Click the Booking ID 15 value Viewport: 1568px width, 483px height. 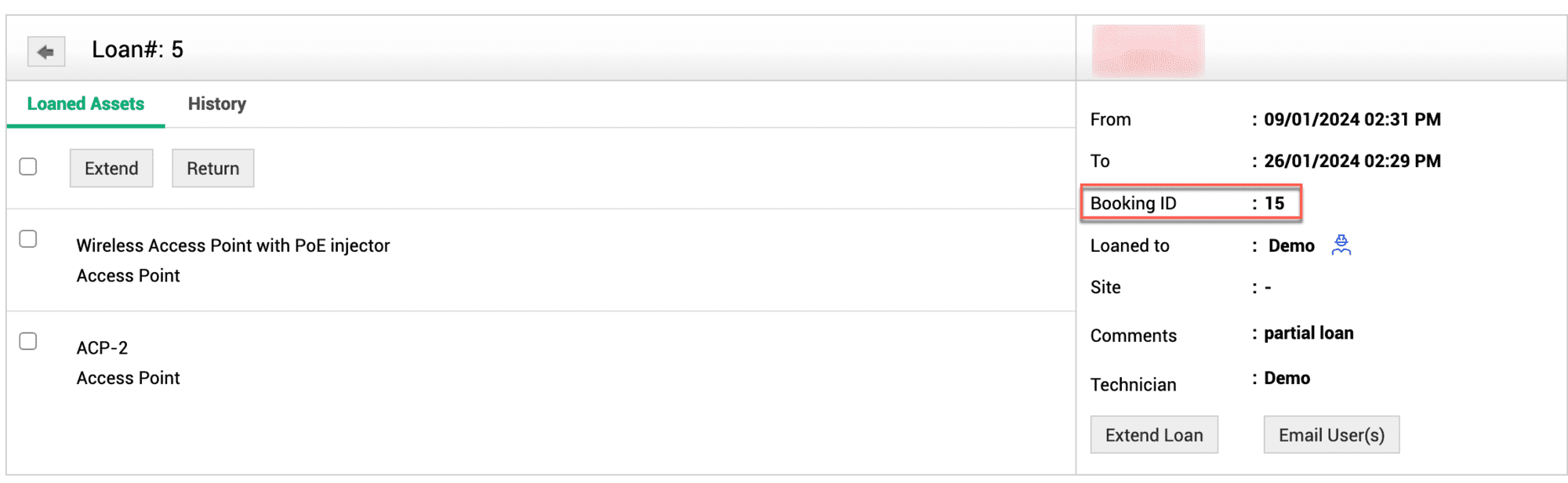tap(1274, 203)
